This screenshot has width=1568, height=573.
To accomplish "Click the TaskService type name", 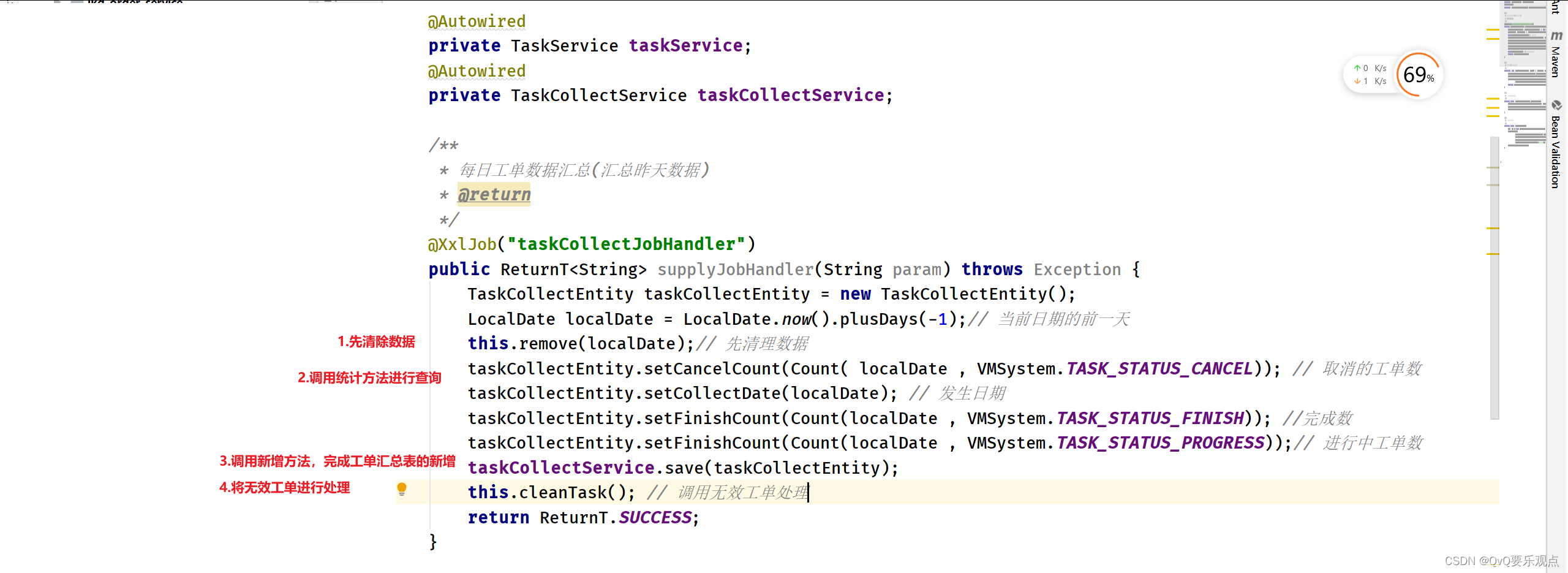I will point(565,46).
